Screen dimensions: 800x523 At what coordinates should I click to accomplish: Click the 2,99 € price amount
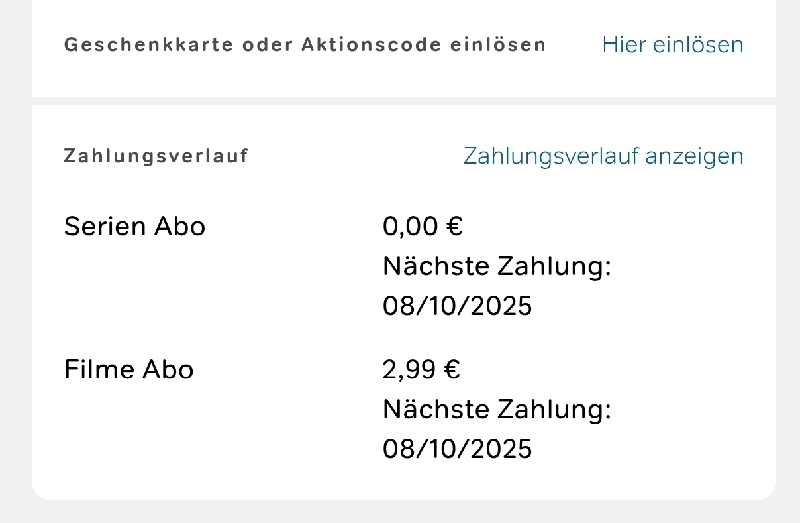421,370
